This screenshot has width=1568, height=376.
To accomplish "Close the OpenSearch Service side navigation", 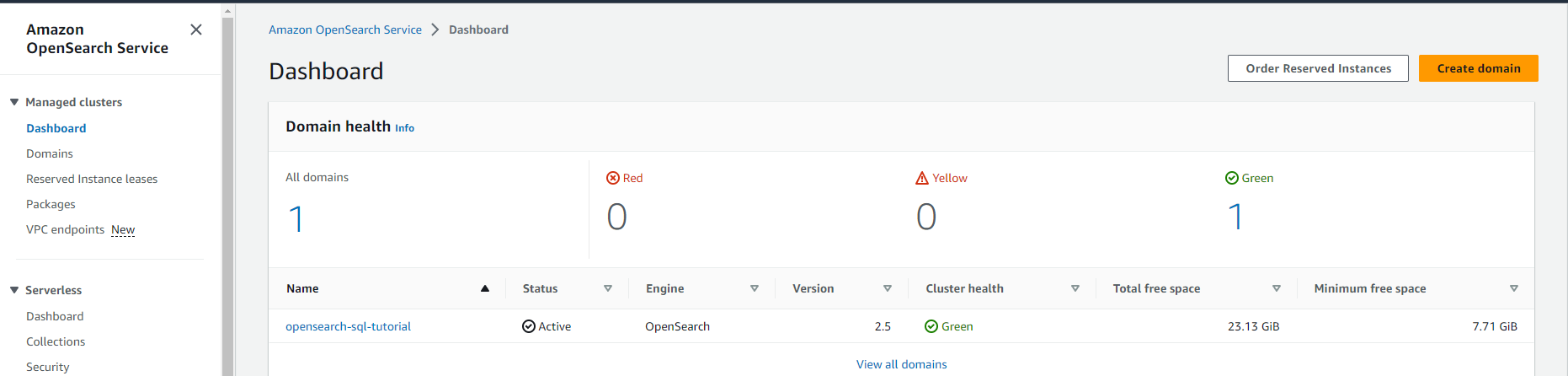I will (196, 30).
